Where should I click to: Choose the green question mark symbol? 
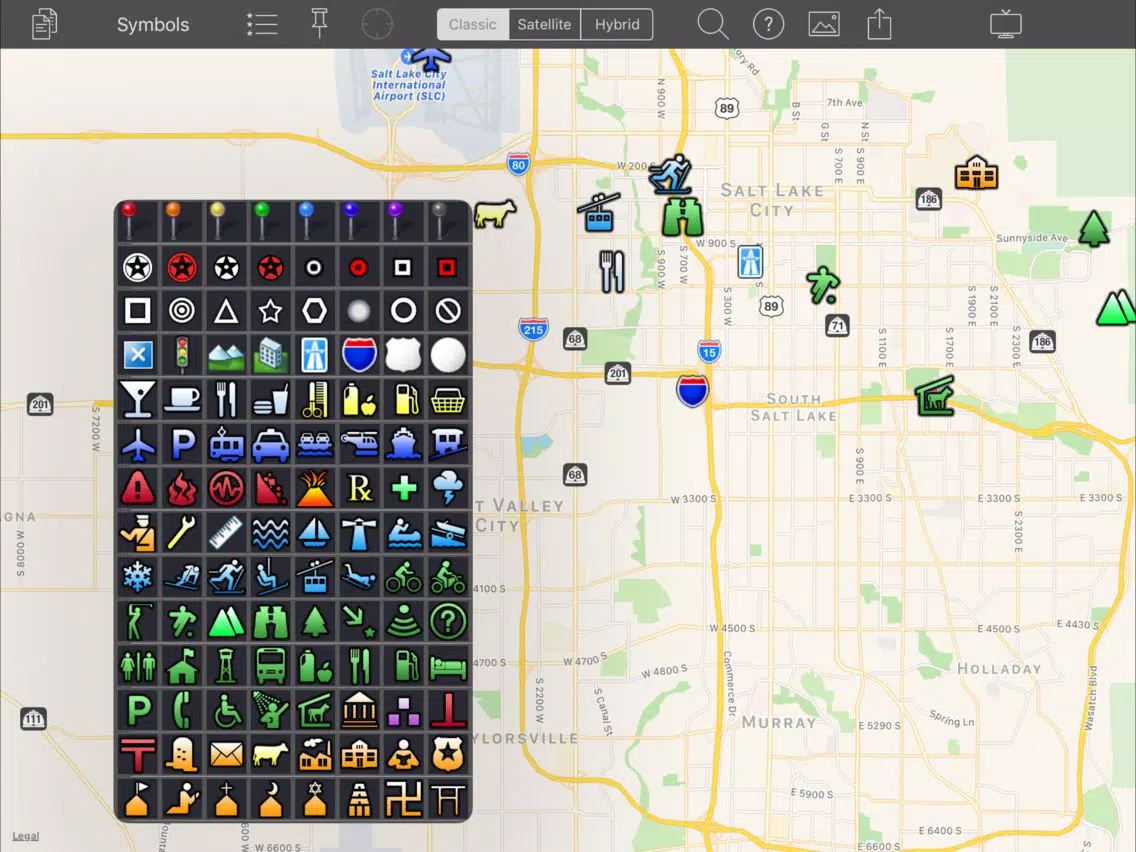point(448,621)
